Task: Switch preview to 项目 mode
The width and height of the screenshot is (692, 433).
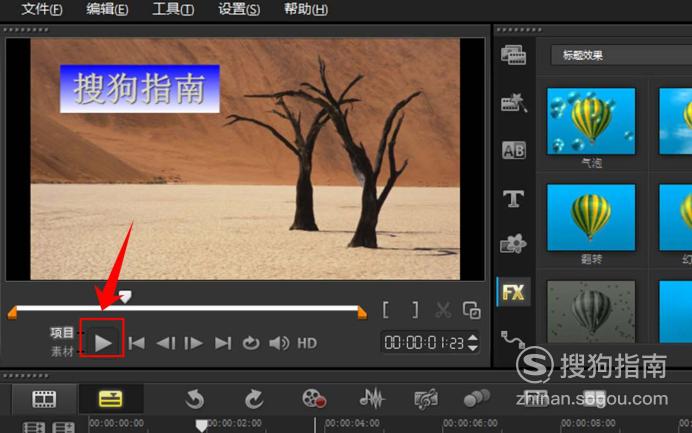Action: tap(62, 332)
